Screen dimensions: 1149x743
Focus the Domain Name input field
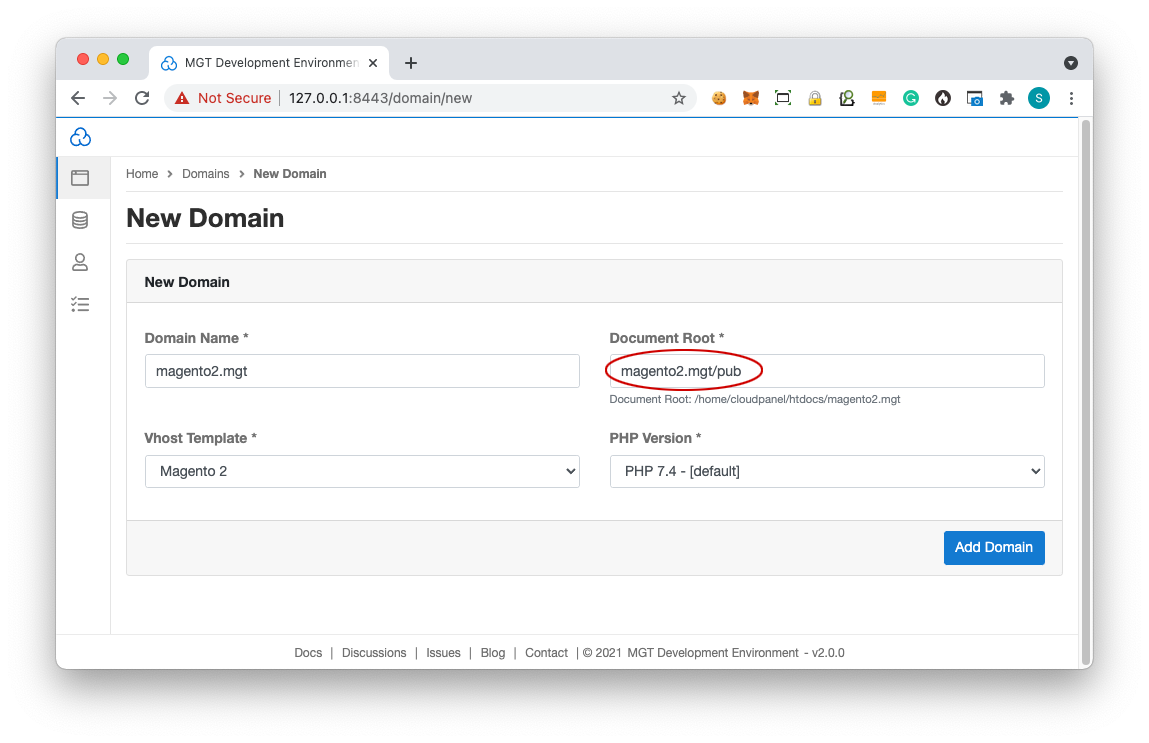[362, 371]
